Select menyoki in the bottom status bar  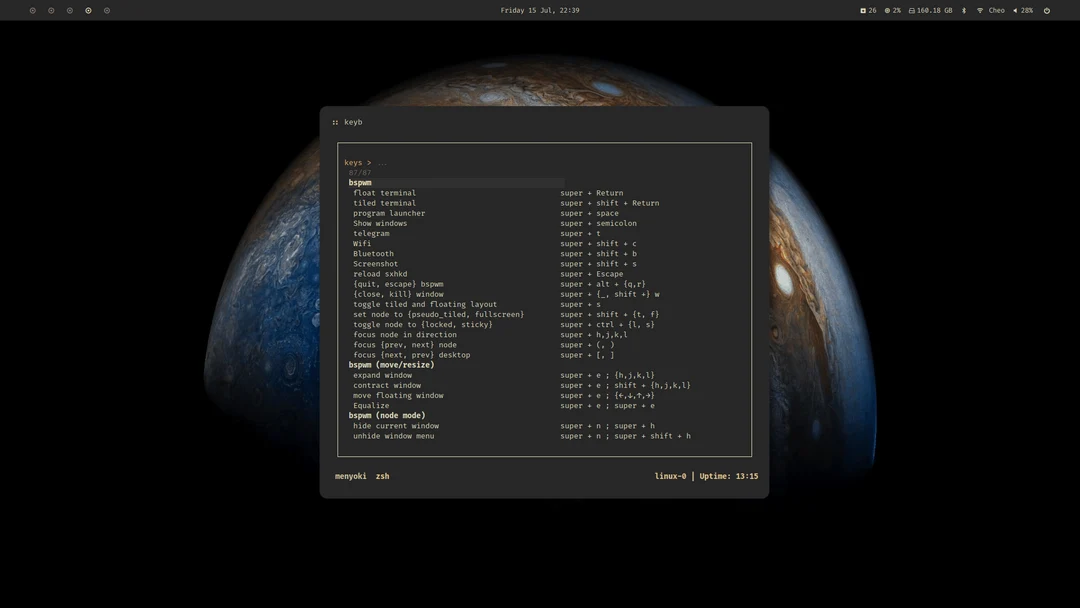(x=351, y=476)
